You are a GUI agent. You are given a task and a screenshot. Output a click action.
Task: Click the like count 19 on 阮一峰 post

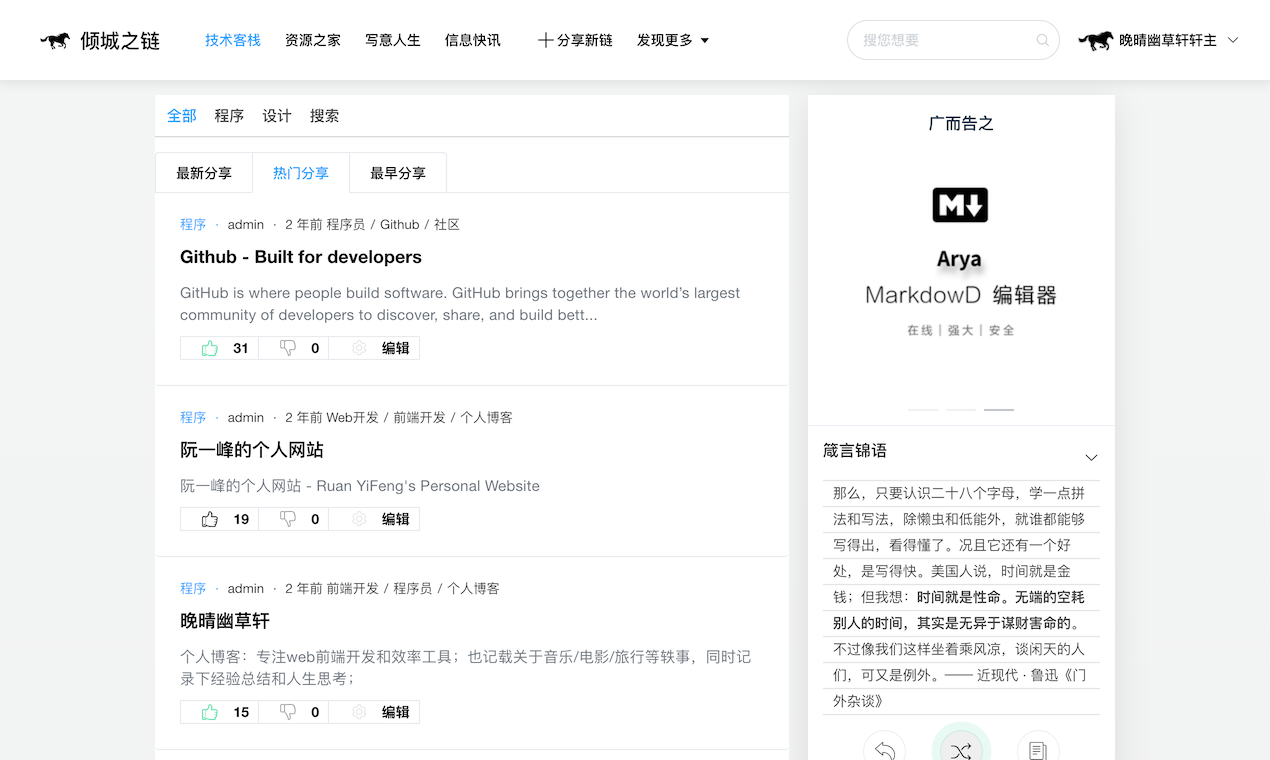click(x=241, y=519)
